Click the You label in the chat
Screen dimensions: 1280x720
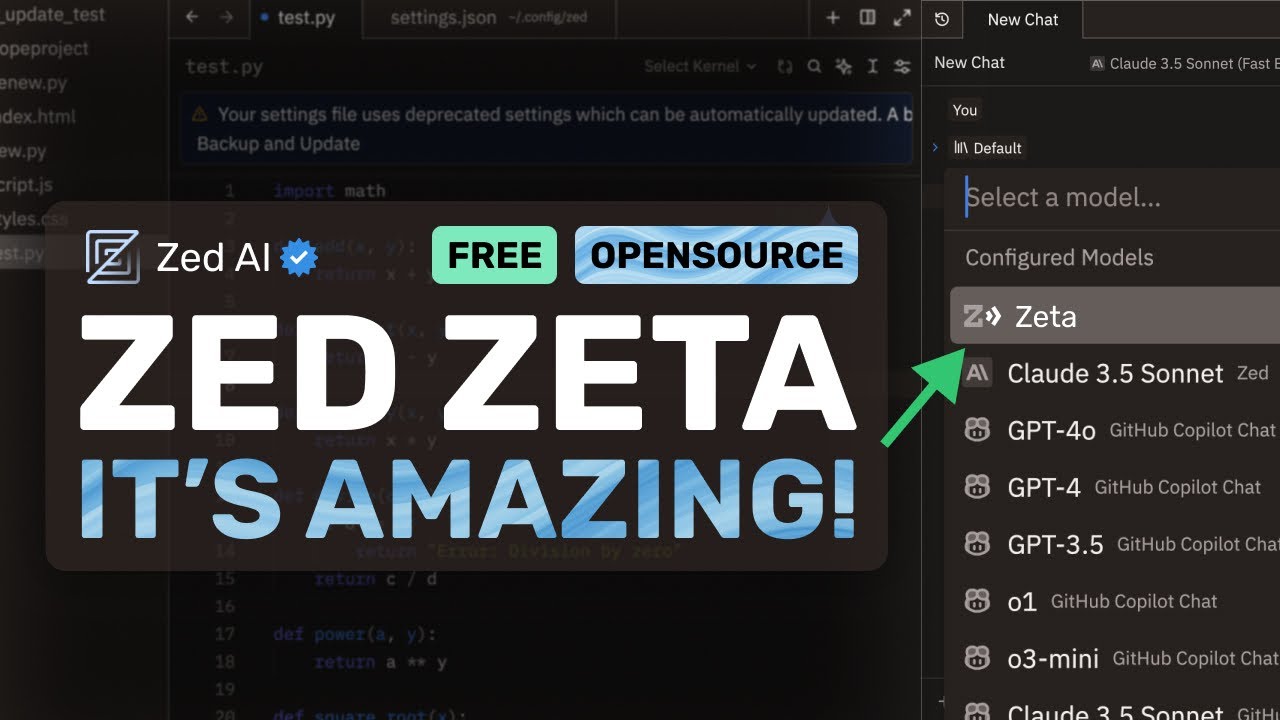[965, 110]
